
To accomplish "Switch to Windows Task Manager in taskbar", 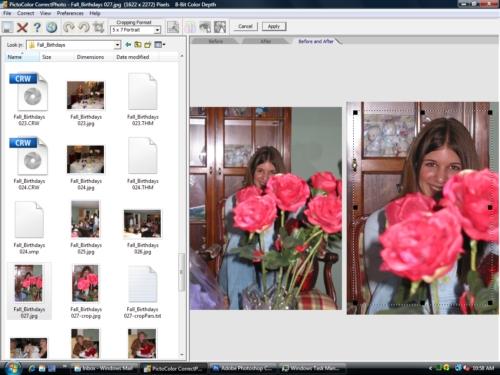I will 311,368.
